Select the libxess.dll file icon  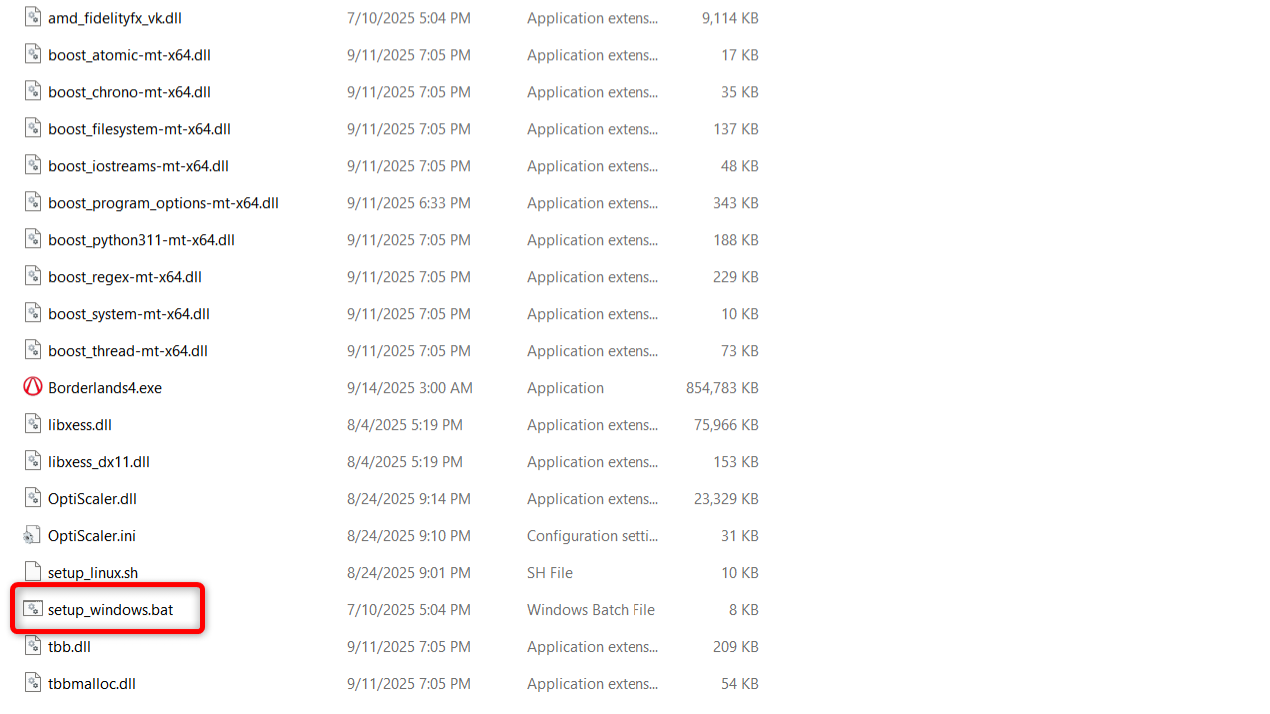[x=33, y=425]
